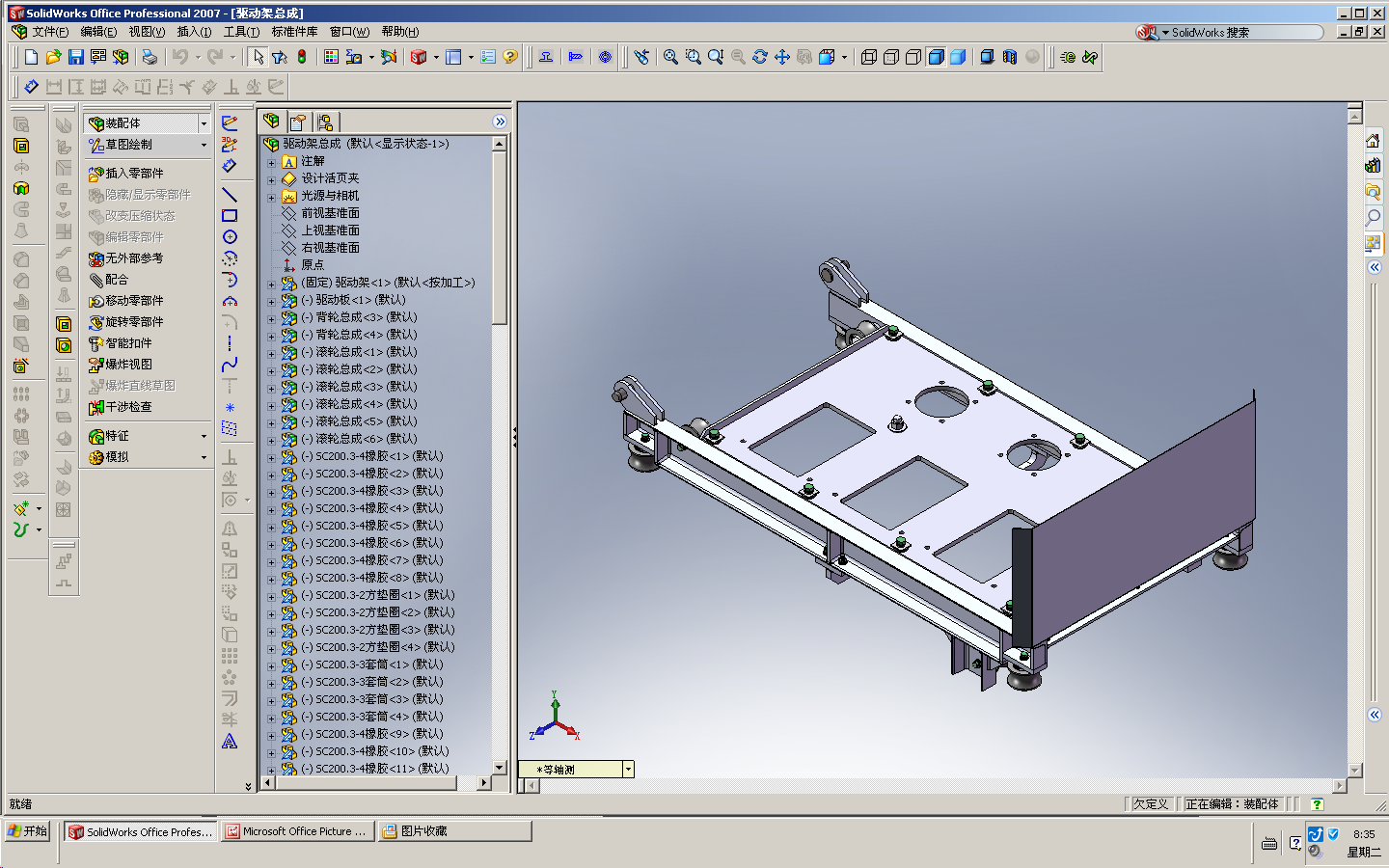1389x868 pixels.
Task: Open the 编辑(E) menu
Action: (x=98, y=32)
